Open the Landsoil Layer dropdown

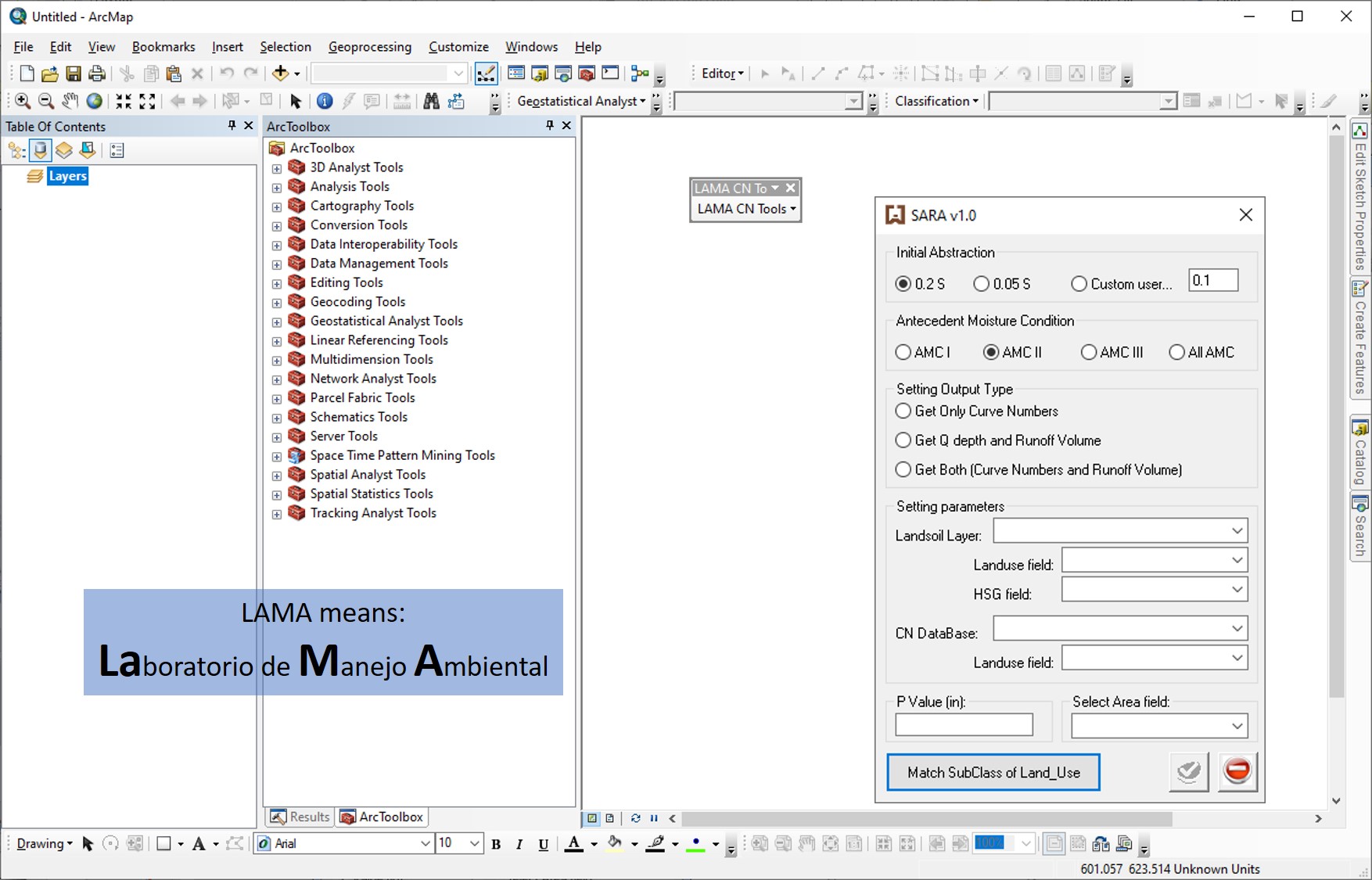(x=1119, y=531)
